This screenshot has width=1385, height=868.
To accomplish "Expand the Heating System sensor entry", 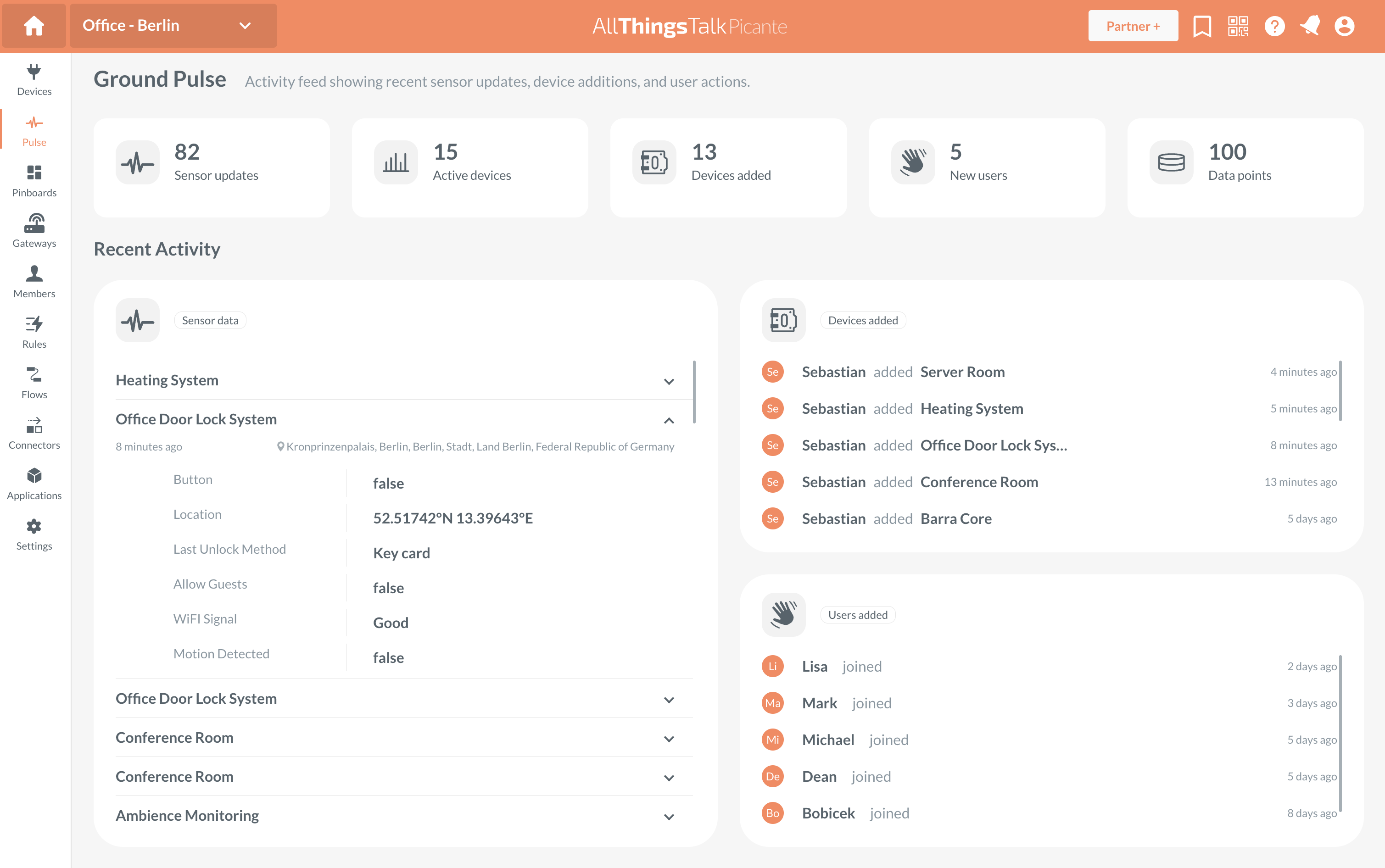I will pos(668,381).
